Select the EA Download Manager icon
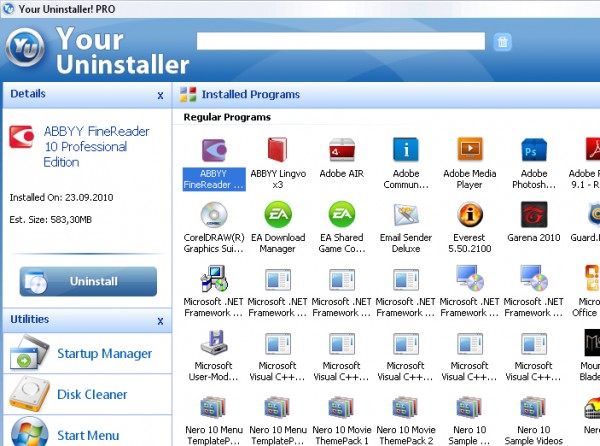Image resolution: width=600 pixels, height=446 pixels. tap(277, 214)
